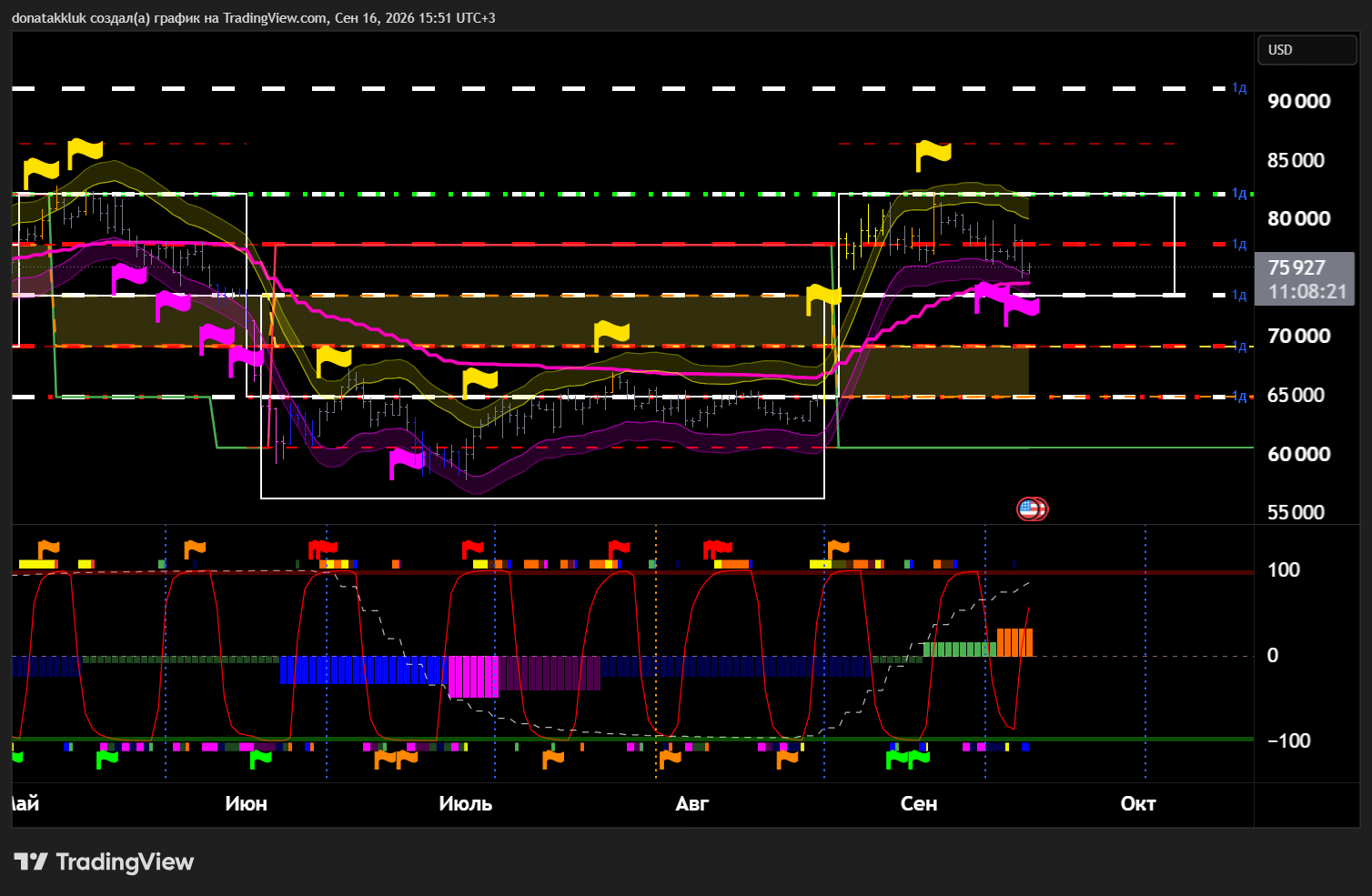This screenshot has width=1372, height=896.
Task: Select yellow flag above the September candles
Action: pos(933,155)
